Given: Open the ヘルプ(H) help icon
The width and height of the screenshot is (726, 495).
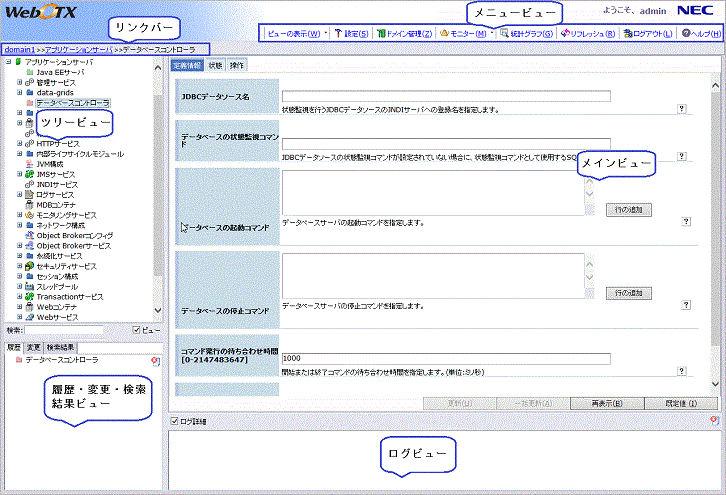Looking at the screenshot, I should [685, 33].
